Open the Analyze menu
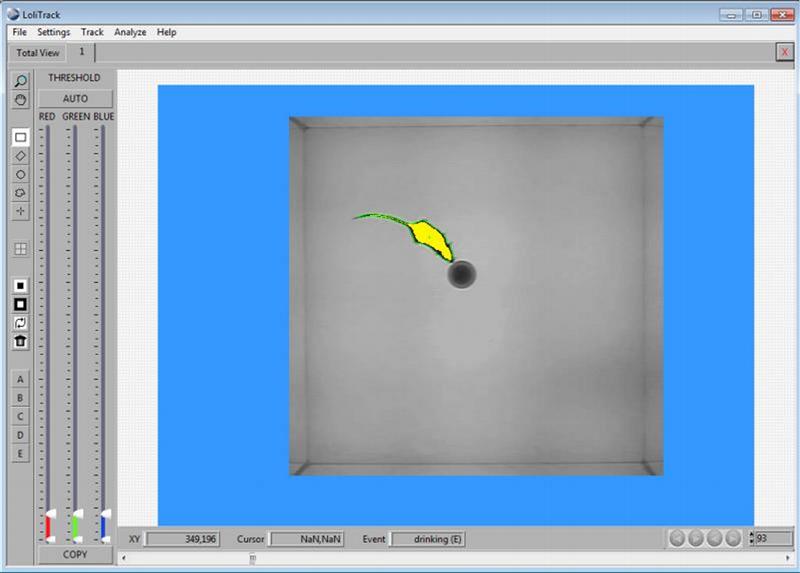The height and width of the screenshot is (573, 800). coord(130,32)
